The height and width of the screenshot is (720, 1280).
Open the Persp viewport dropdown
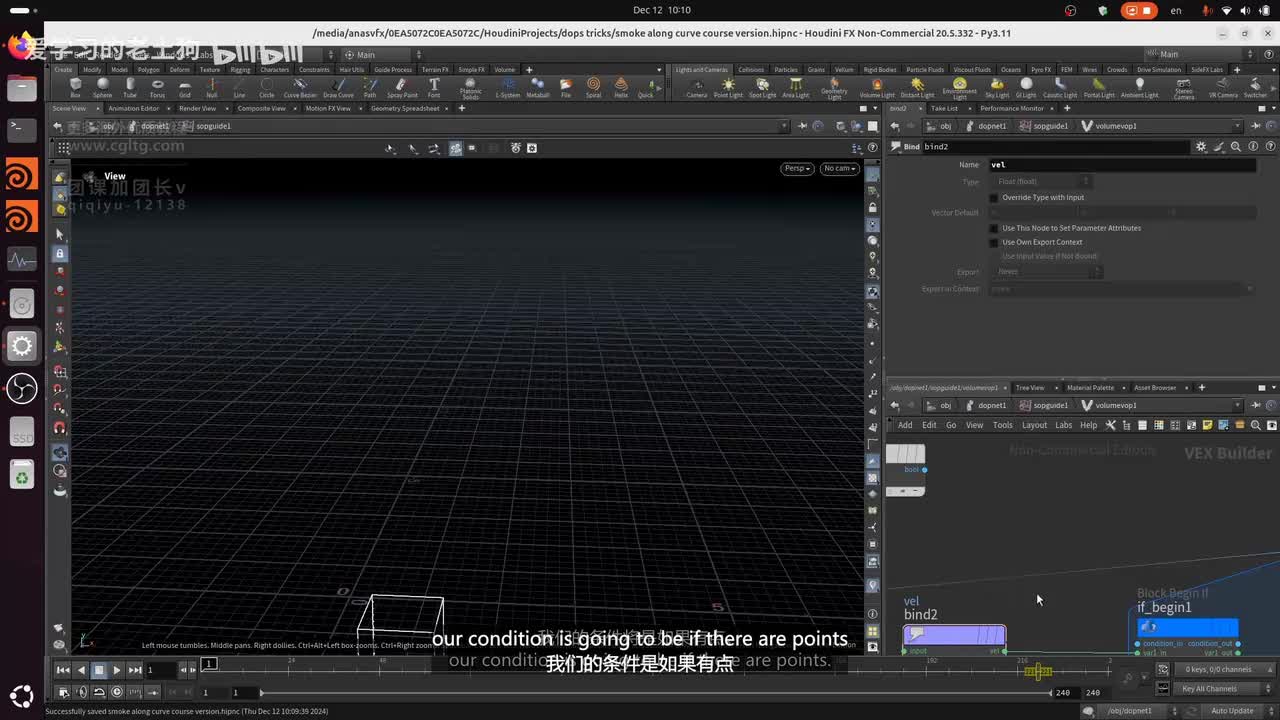coord(798,168)
